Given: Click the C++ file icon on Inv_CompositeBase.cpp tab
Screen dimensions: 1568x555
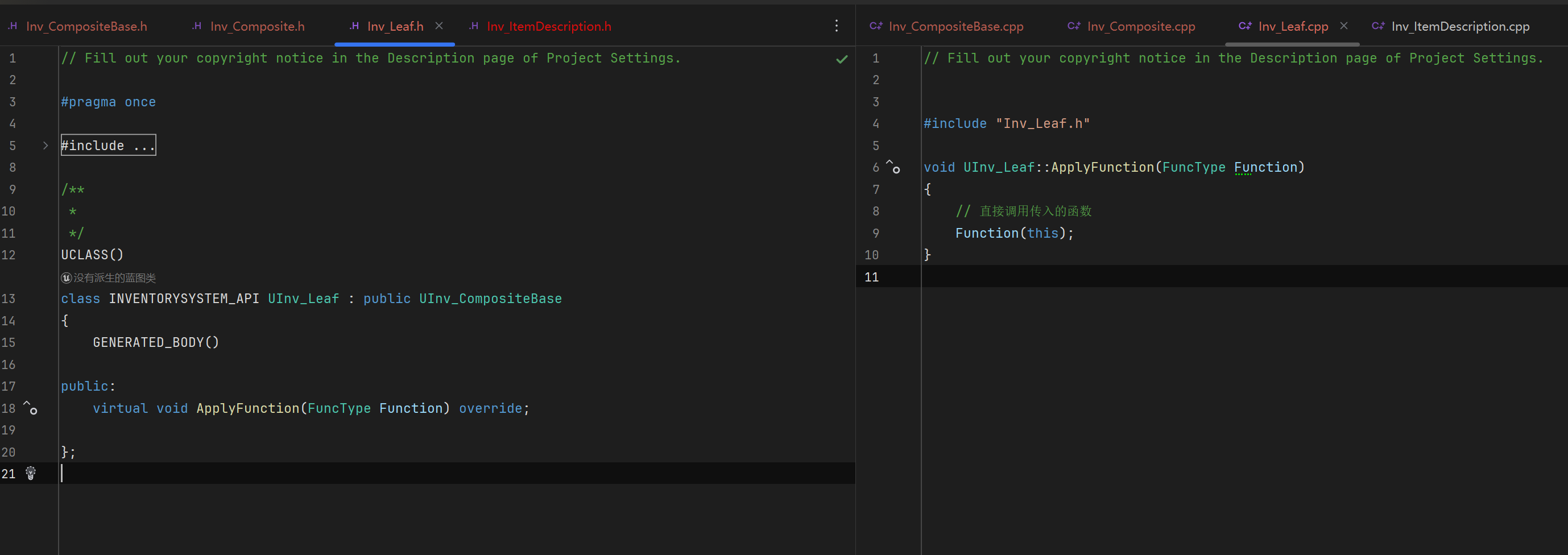Looking at the screenshot, I should 876,26.
